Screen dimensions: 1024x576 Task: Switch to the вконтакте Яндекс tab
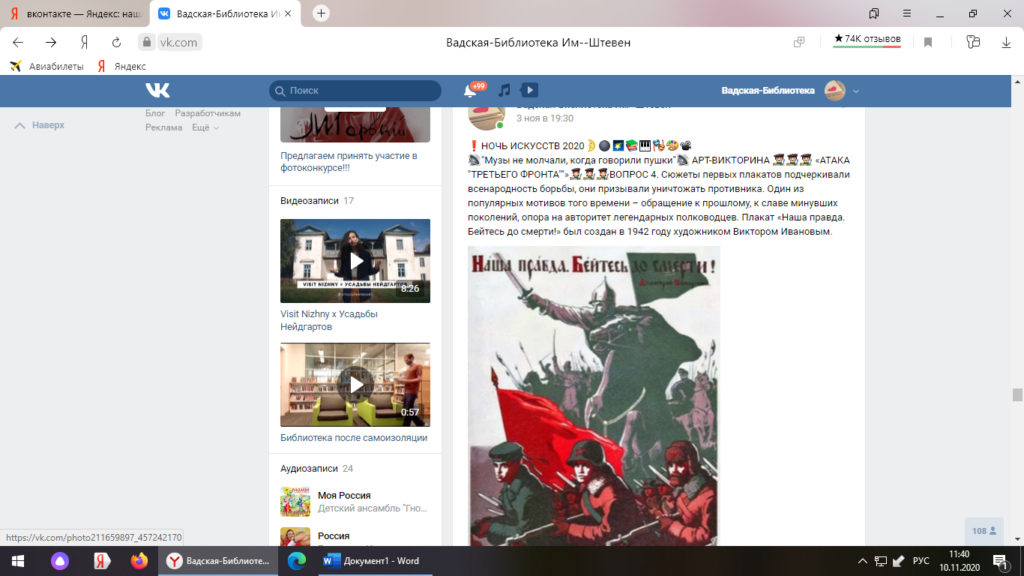click(x=75, y=14)
